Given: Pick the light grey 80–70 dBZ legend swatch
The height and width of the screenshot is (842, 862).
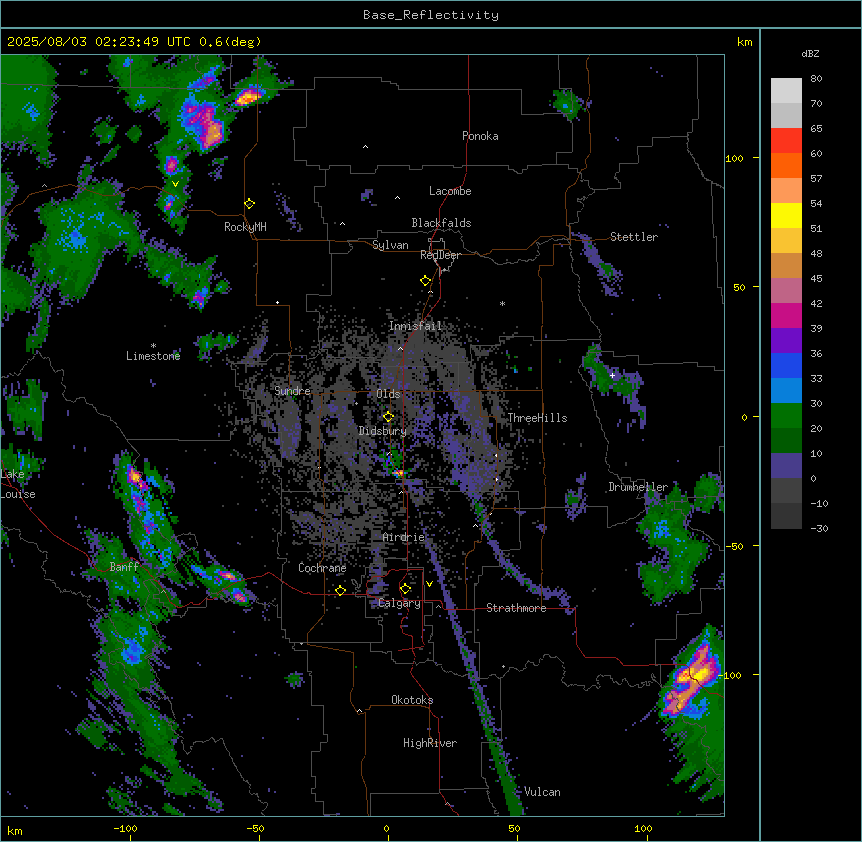Looking at the screenshot, I should (x=786, y=91).
